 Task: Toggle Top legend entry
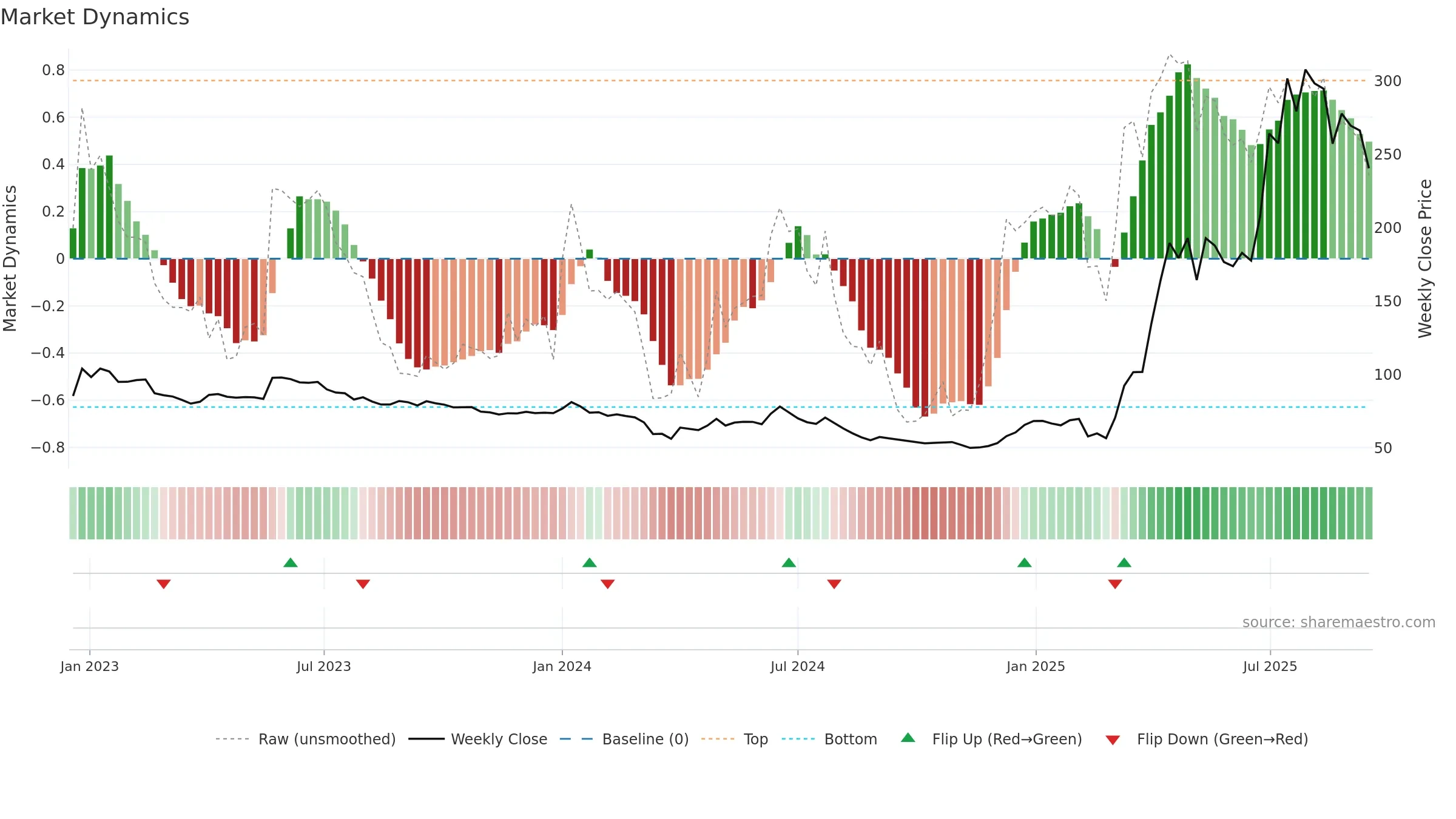click(735, 739)
